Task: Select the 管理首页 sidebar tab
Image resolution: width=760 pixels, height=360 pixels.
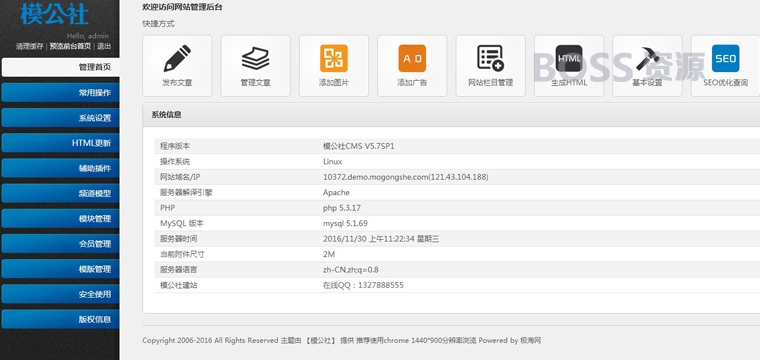Action: pyautogui.click(x=61, y=67)
